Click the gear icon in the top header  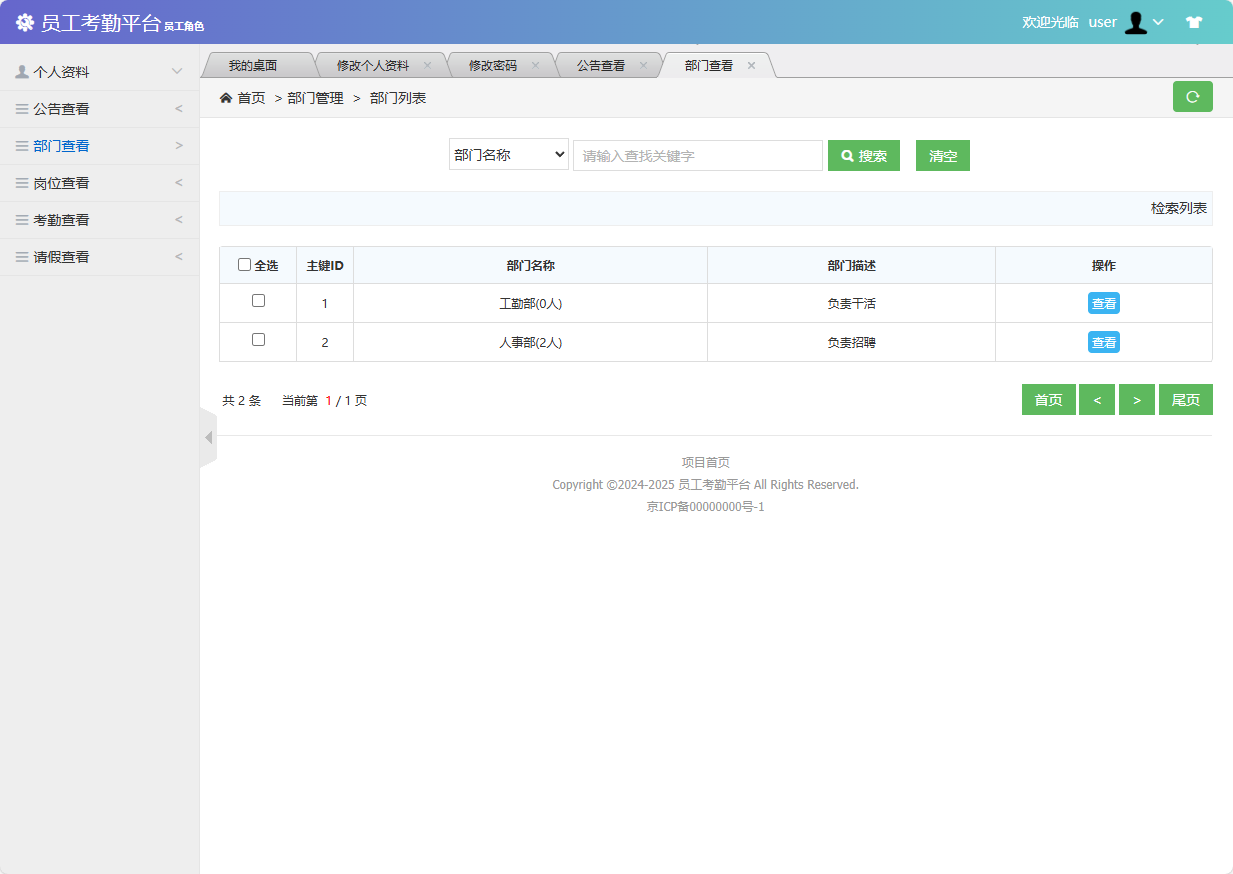click(25, 22)
